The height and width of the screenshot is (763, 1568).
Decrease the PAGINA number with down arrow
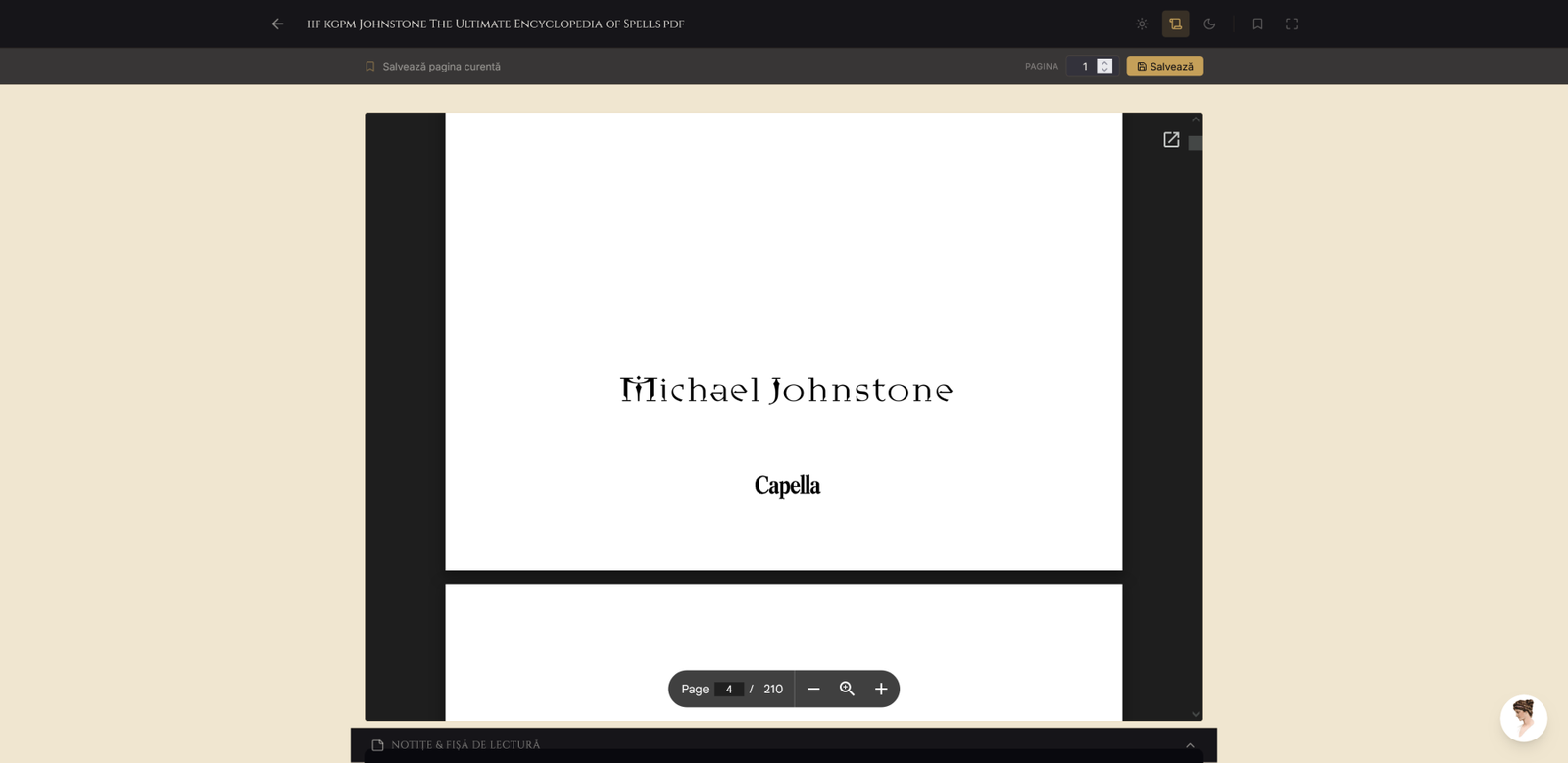[1104, 71]
